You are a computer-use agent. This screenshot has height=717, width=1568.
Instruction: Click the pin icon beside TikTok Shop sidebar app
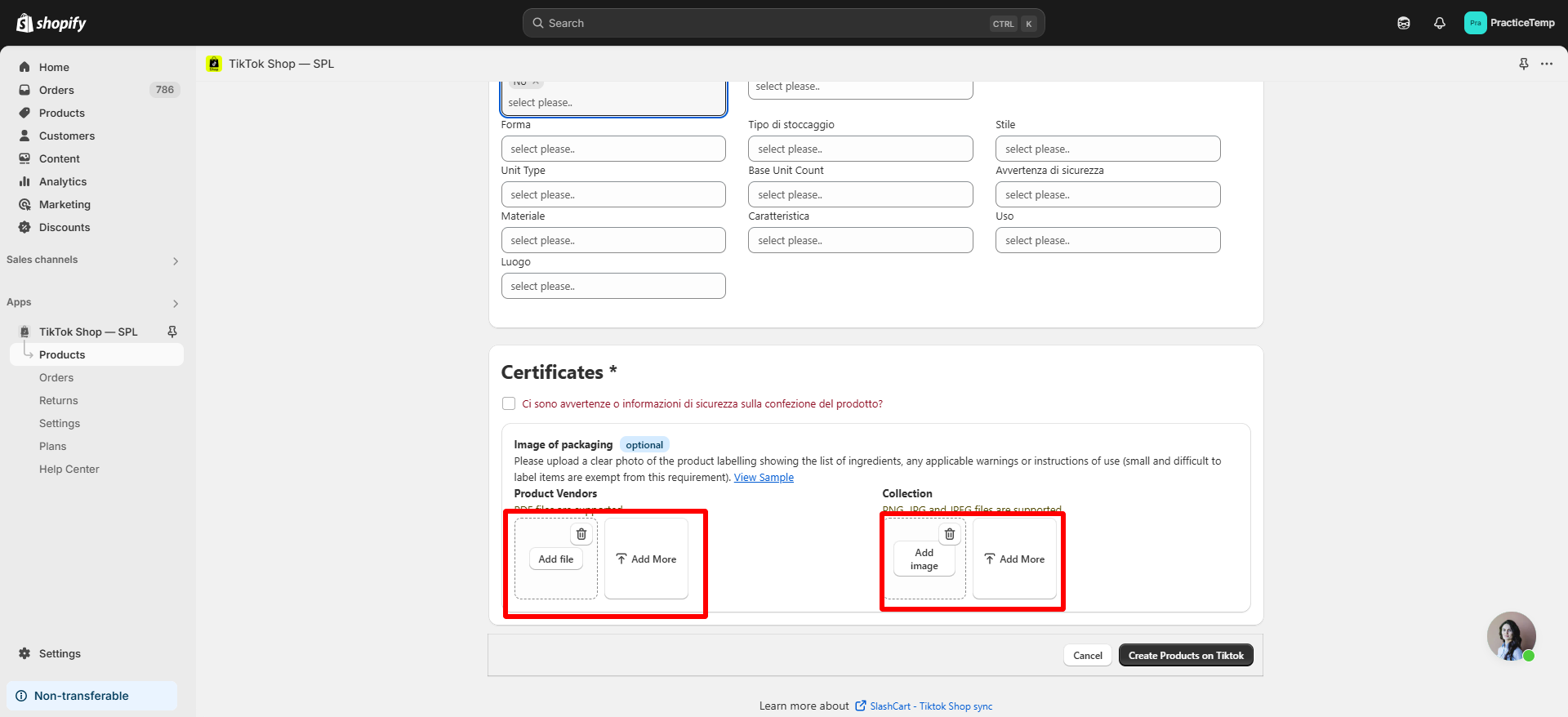pos(172,332)
